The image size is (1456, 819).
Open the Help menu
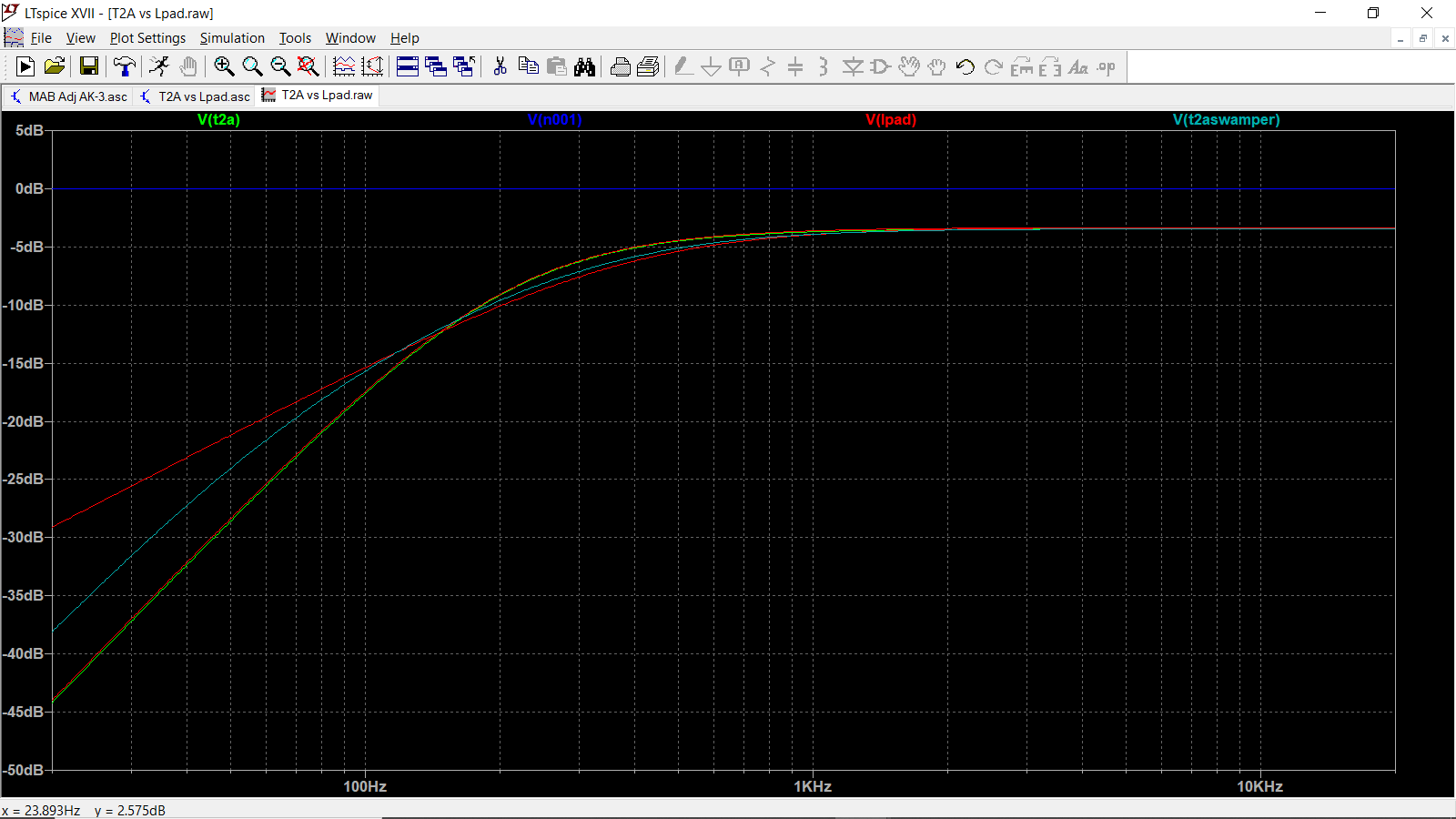(x=405, y=38)
